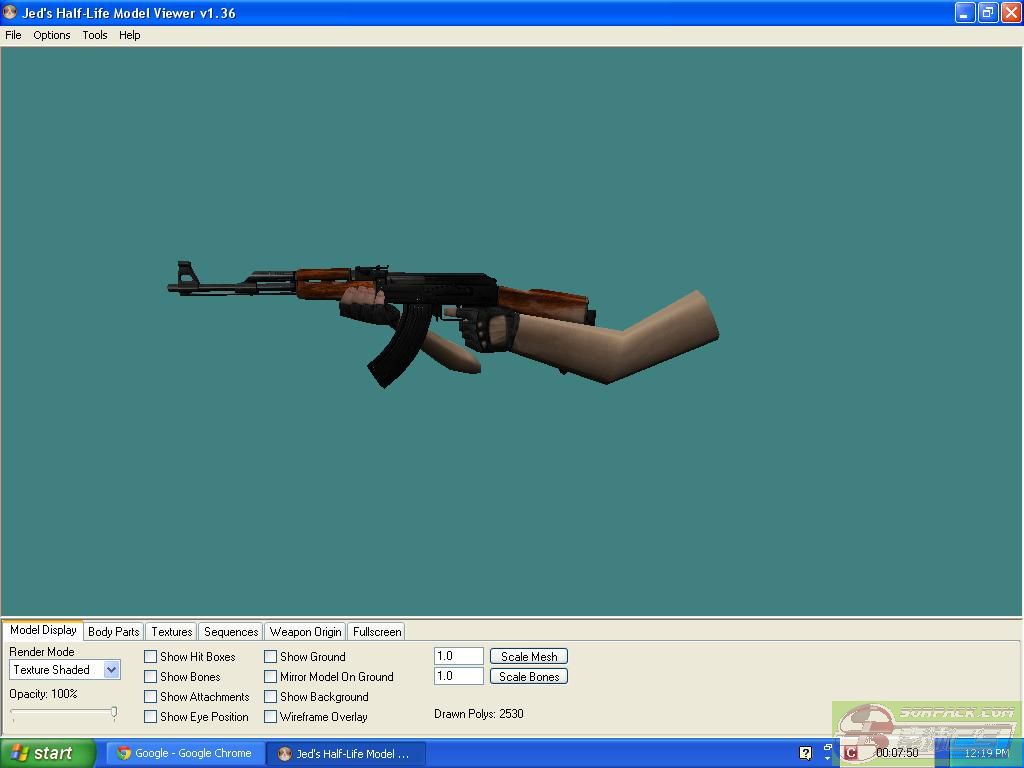Enable Show Eye Position checkbox
Image resolution: width=1024 pixels, height=768 pixels.
[x=150, y=716]
